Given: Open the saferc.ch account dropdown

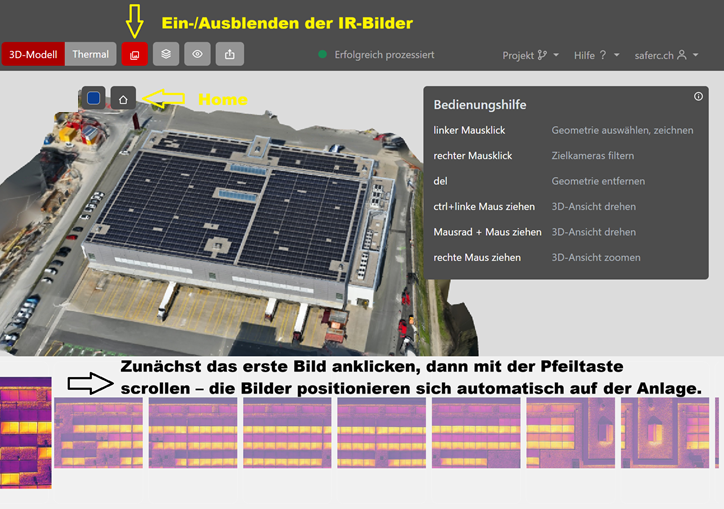Looking at the screenshot, I should click(667, 55).
